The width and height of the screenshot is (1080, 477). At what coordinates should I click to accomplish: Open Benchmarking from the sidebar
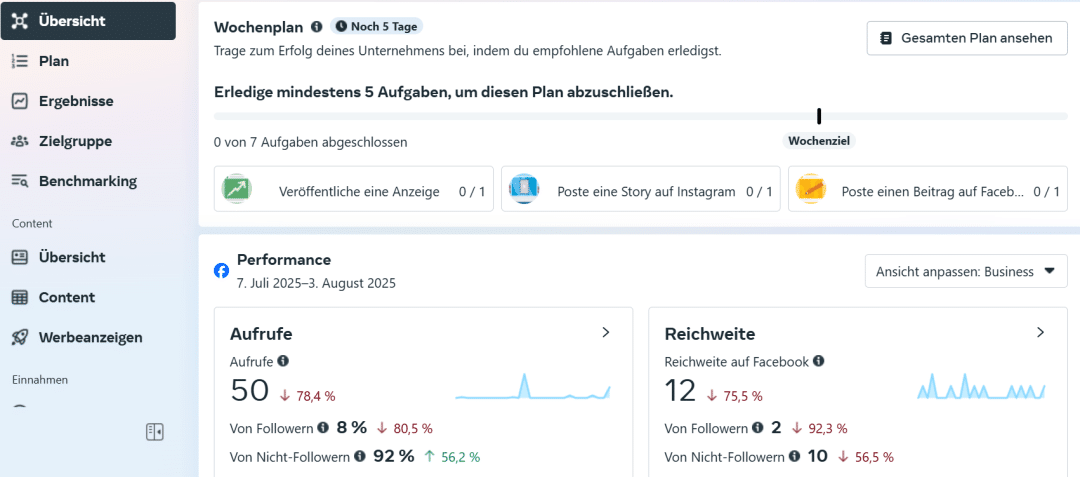click(87, 181)
